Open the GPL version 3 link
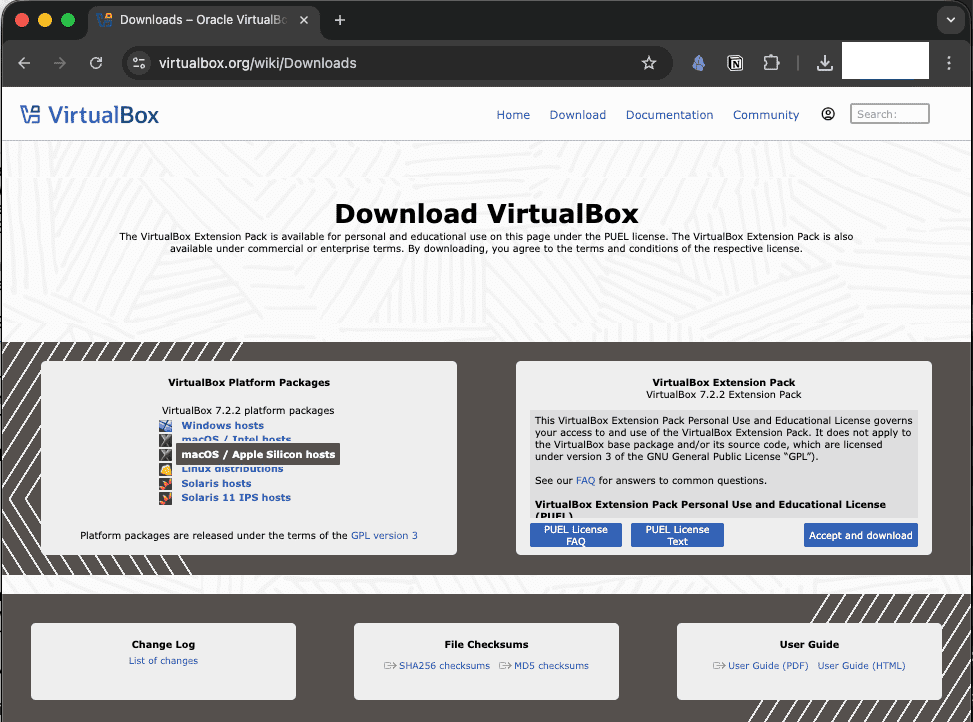Viewport: 973px width, 722px height. (384, 536)
